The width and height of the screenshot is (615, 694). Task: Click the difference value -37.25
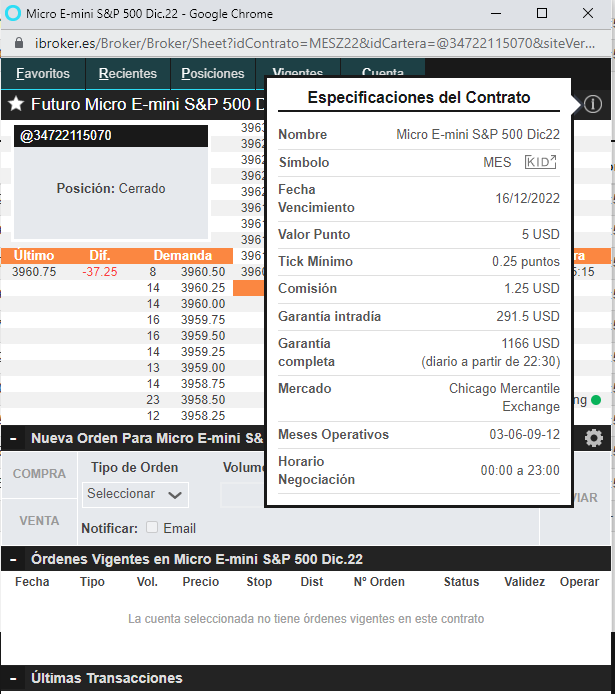(100, 272)
